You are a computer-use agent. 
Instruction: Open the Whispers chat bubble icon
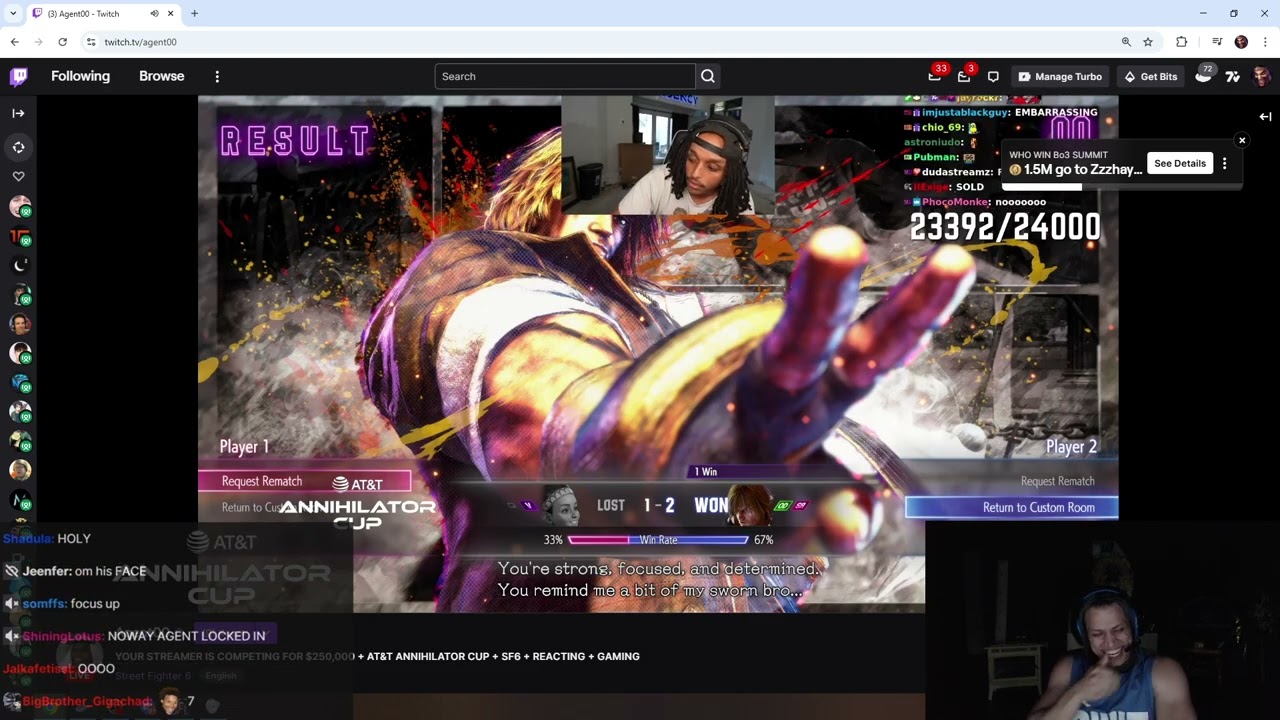993,76
